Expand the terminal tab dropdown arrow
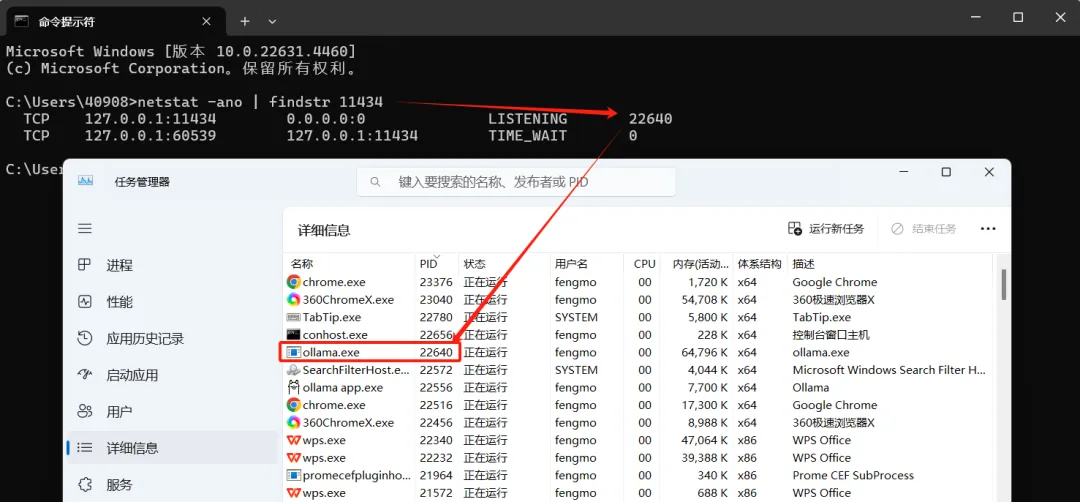The image size is (1080, 502). click(x=272, y=21)
